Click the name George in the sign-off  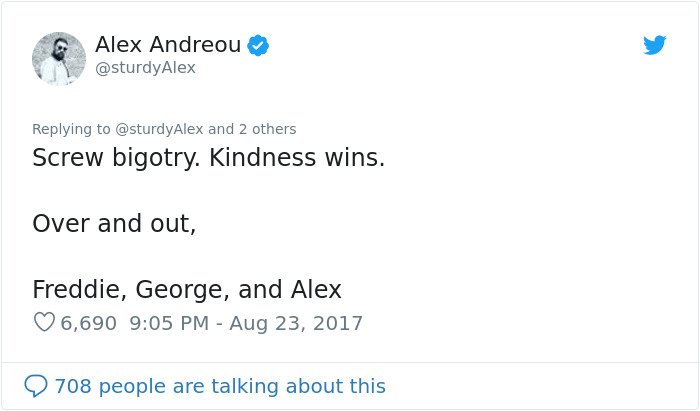pos(182,290)
